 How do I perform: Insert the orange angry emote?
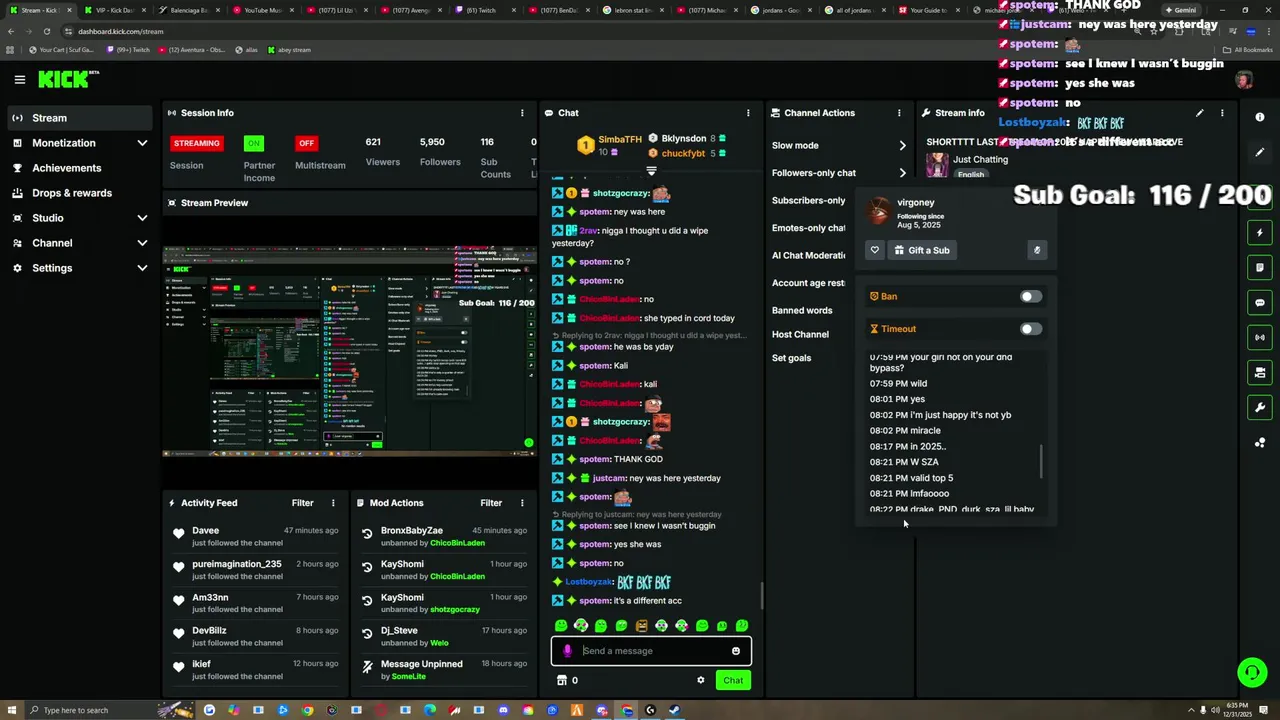coord(641,626)
